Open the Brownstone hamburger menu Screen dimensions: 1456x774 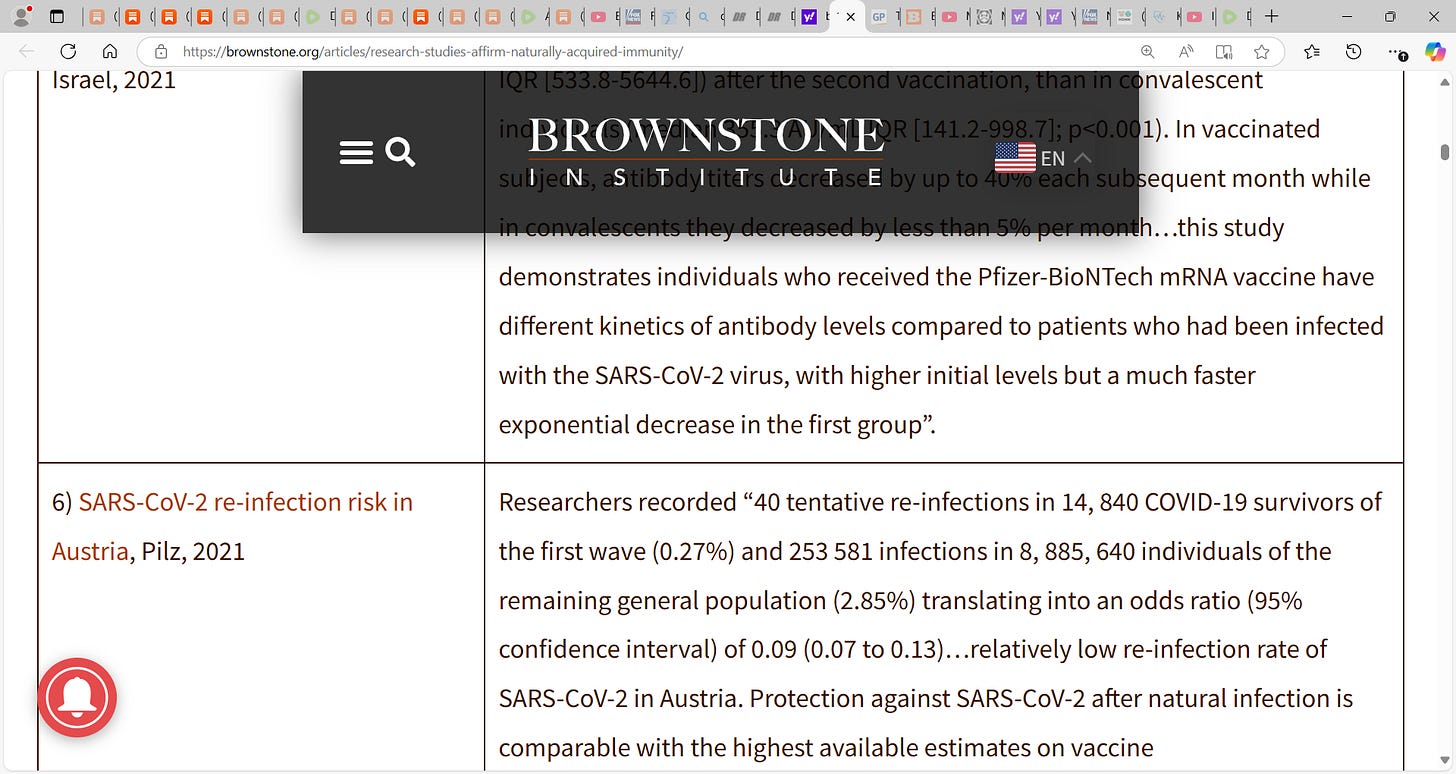tap(356, 153)
